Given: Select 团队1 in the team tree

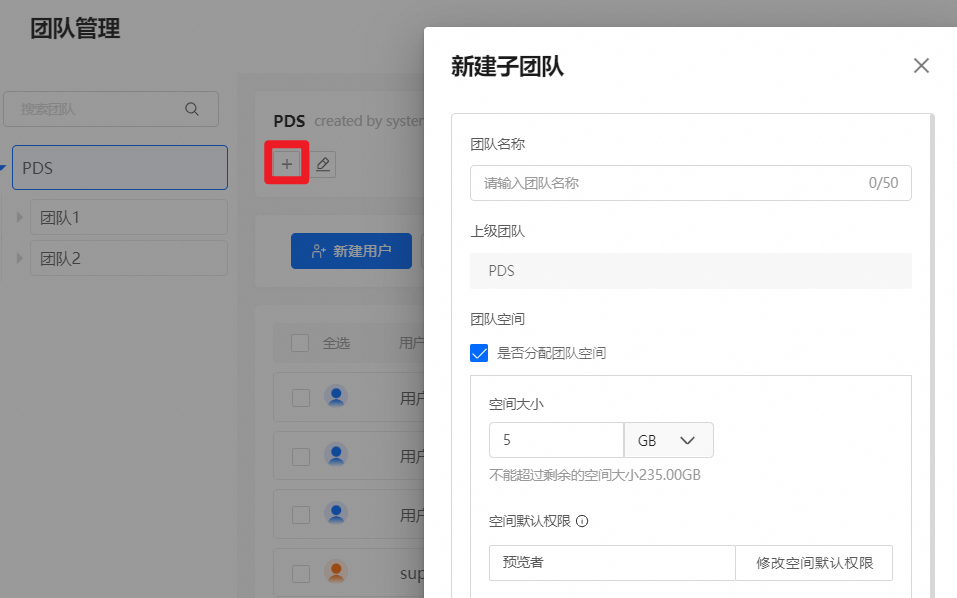Looking at the screenshot, I should coord(129,217).
